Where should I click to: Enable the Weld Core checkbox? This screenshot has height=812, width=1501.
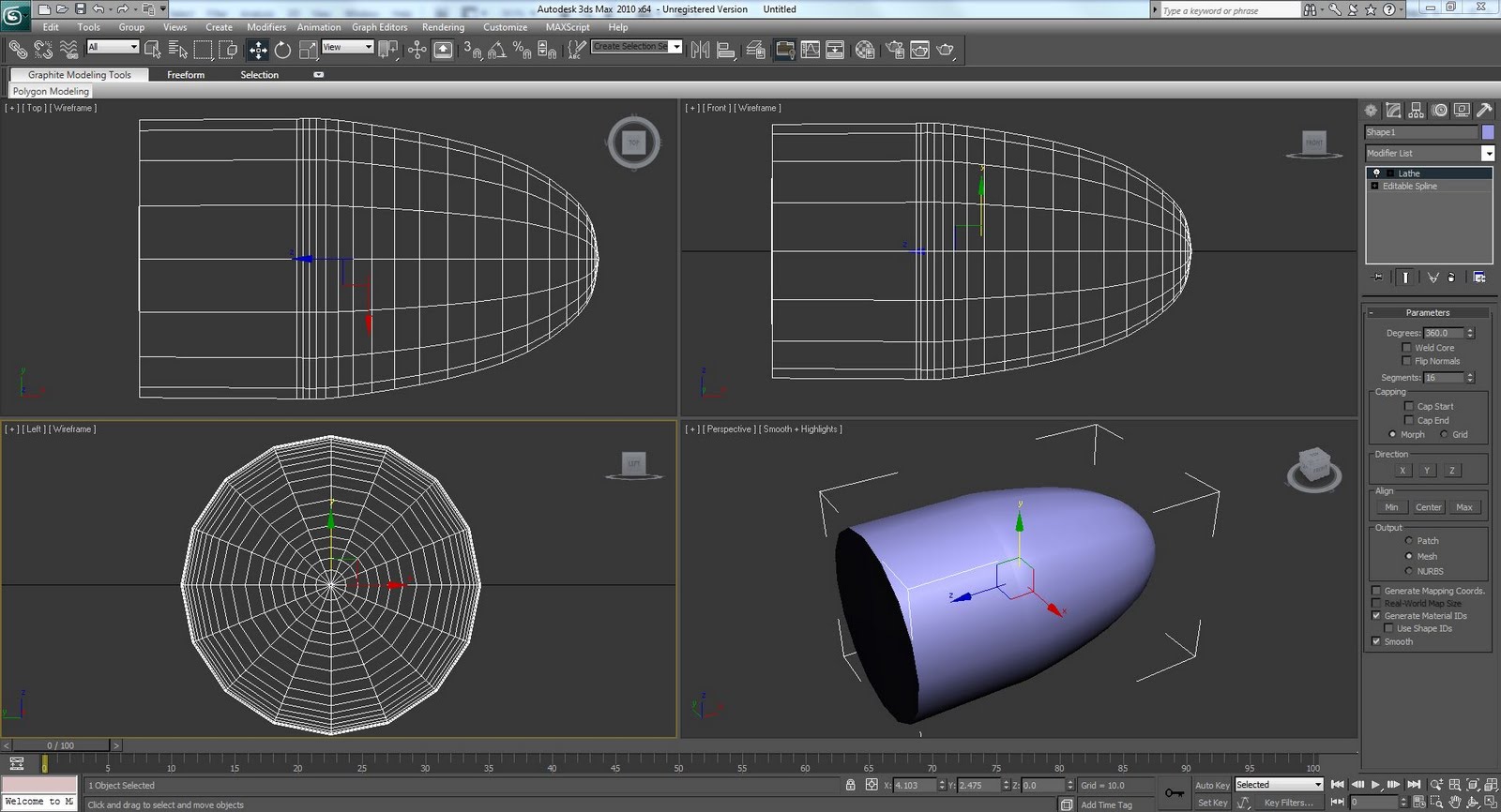coord(1406,348)
